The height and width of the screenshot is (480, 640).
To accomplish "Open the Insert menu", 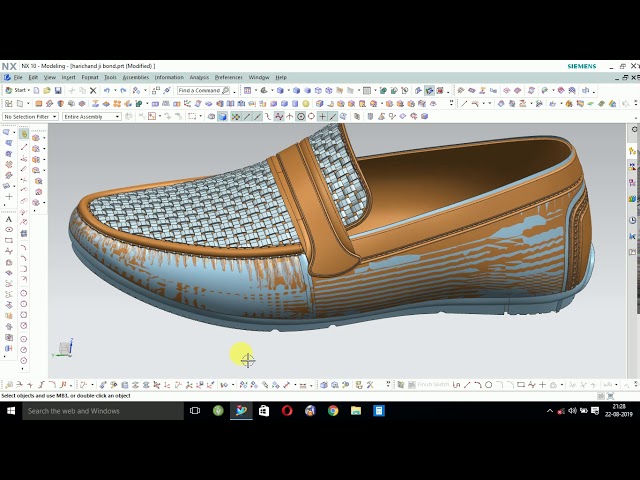I will pos(69,78).
